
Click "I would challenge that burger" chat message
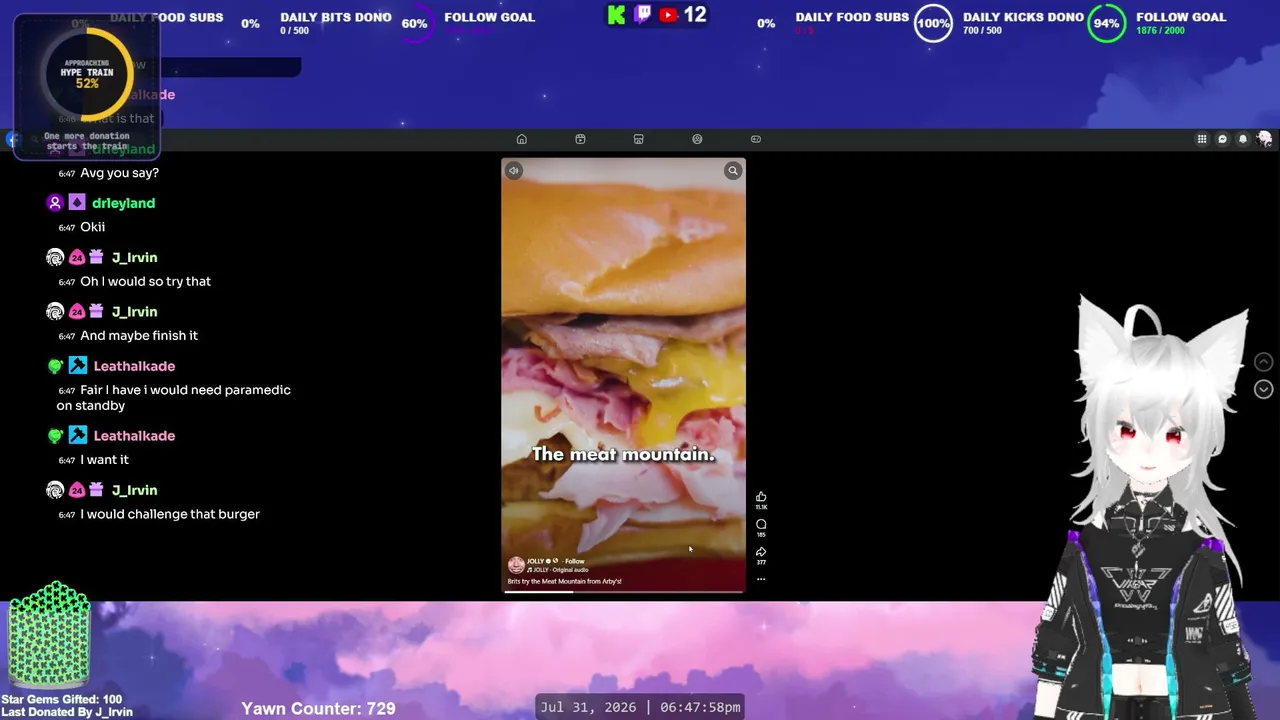[x=170, y=514]
